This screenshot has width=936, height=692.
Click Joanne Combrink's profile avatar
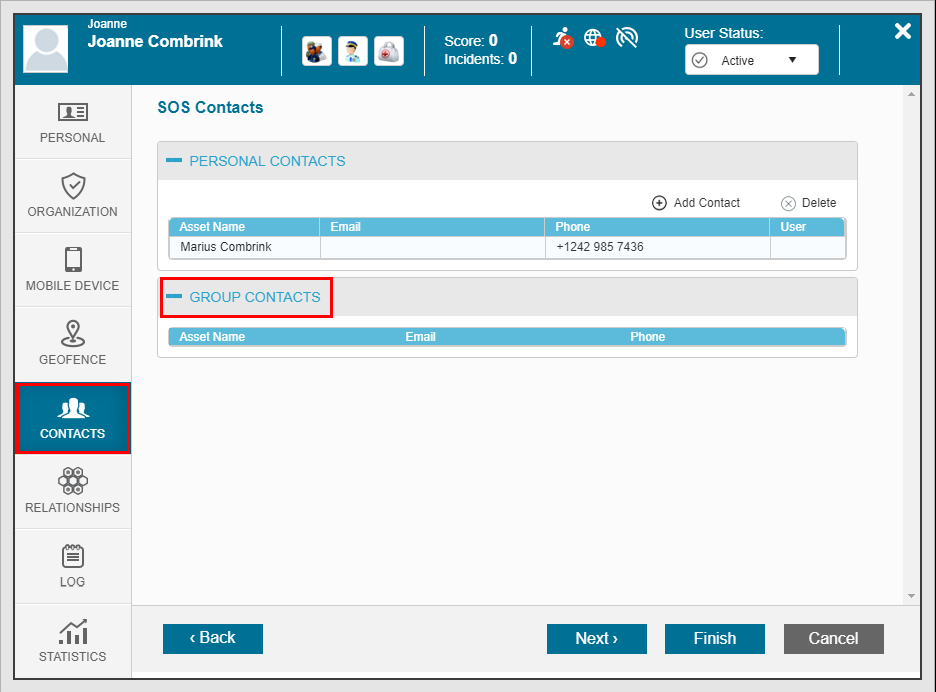click(45, 49)
